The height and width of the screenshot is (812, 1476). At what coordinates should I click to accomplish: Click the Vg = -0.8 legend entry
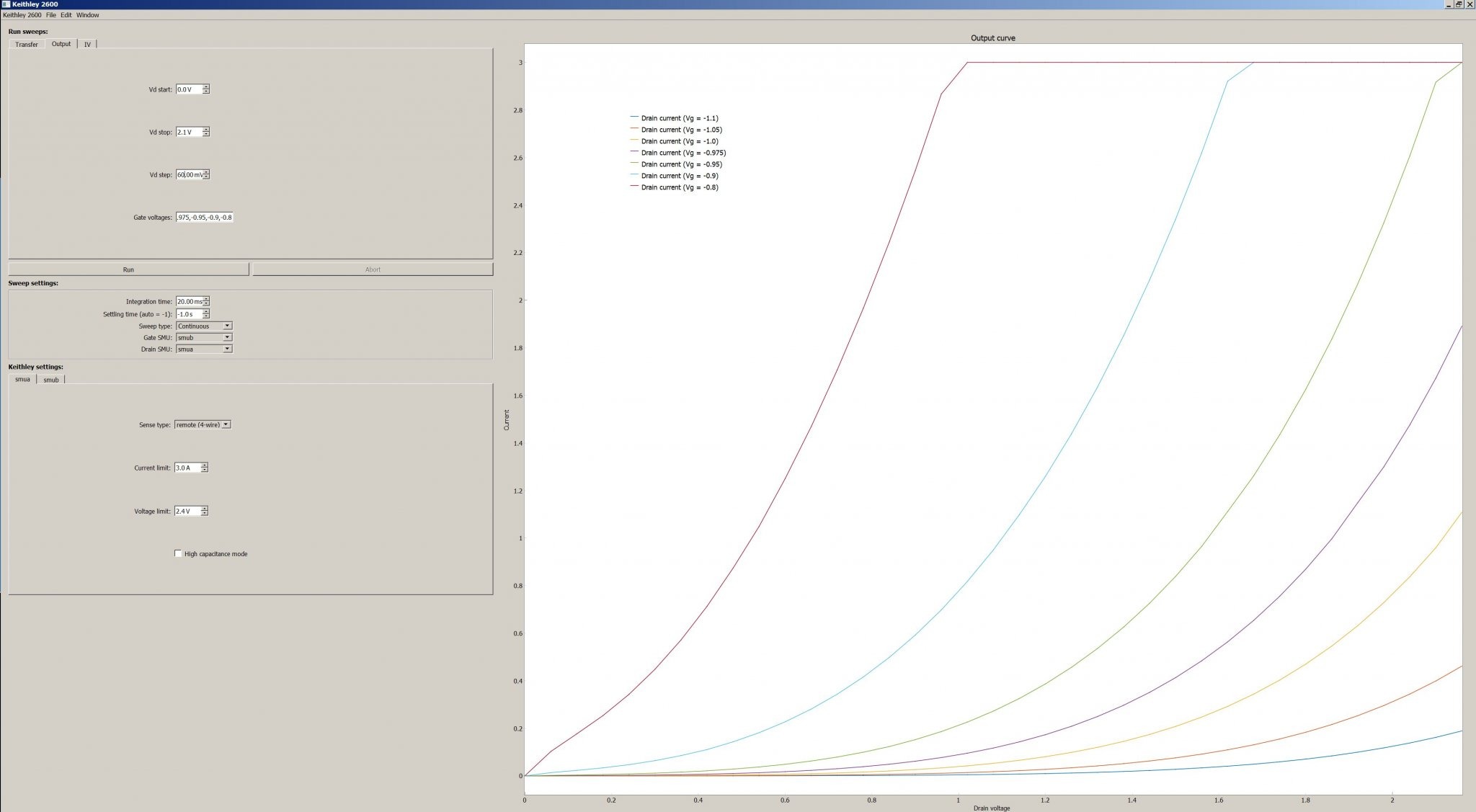[x=674, y=187]
